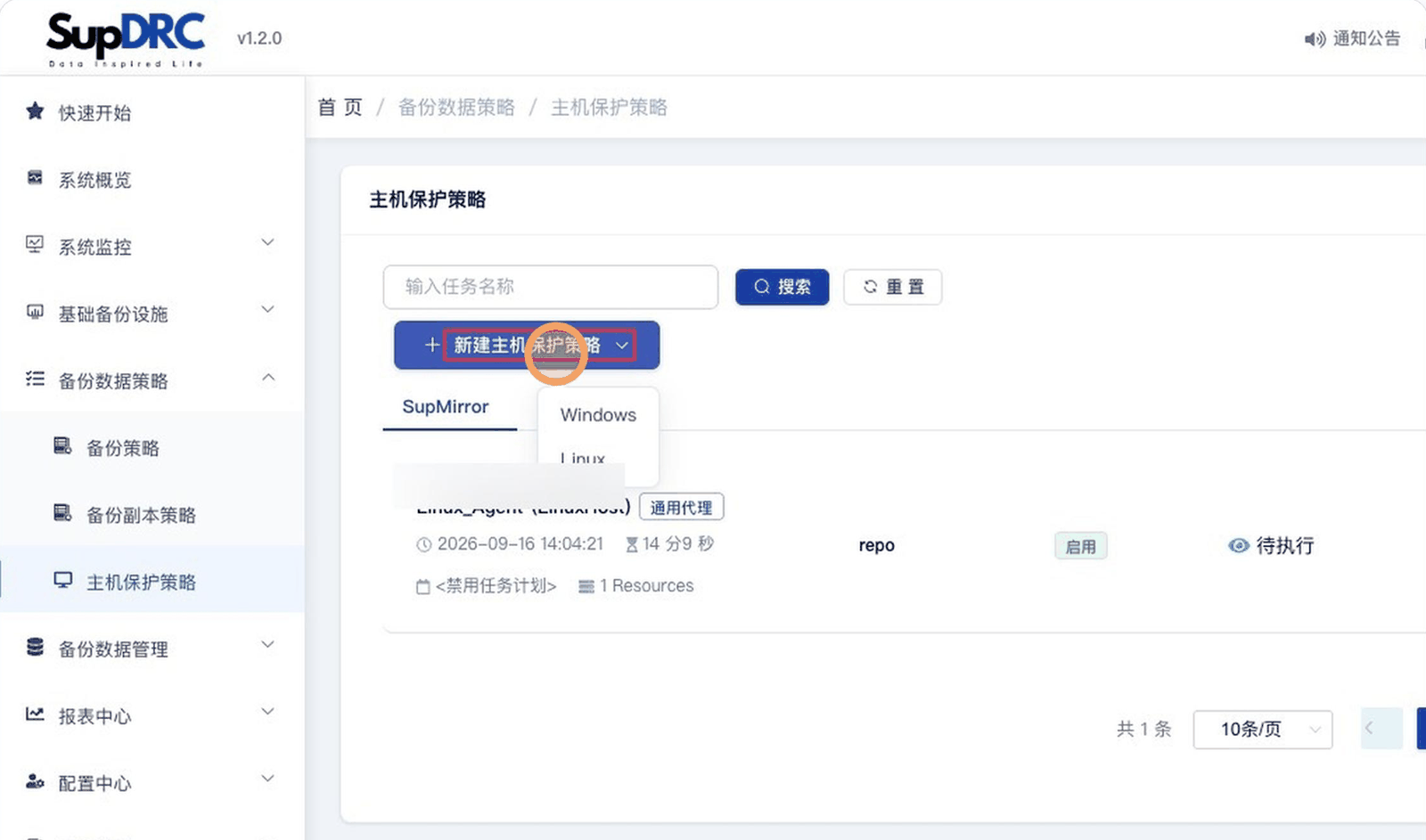Click the 主机保护策略 monitor icon
This screenshot has height=840, width=1426.
coord(62,581)
